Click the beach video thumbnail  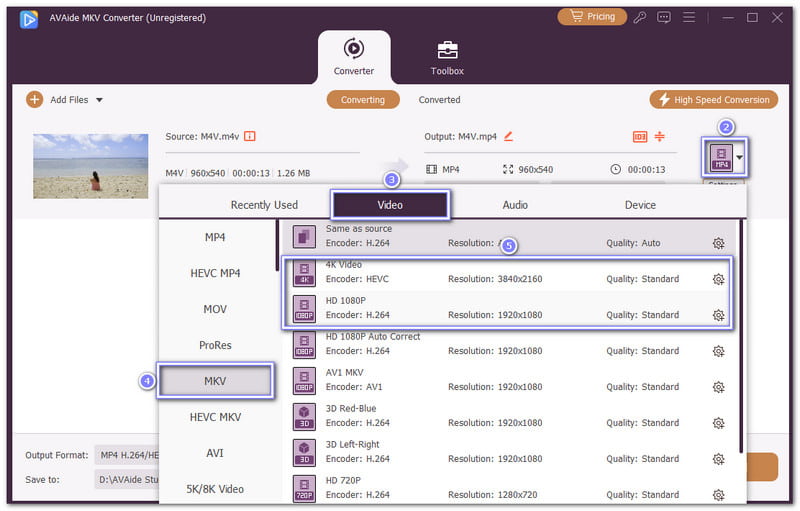pos(90,165)
